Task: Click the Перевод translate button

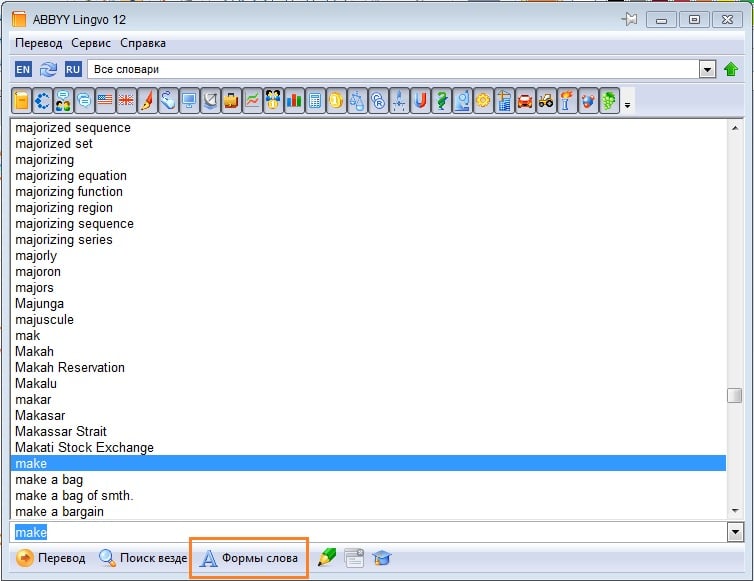Action: tap(51, 558)
